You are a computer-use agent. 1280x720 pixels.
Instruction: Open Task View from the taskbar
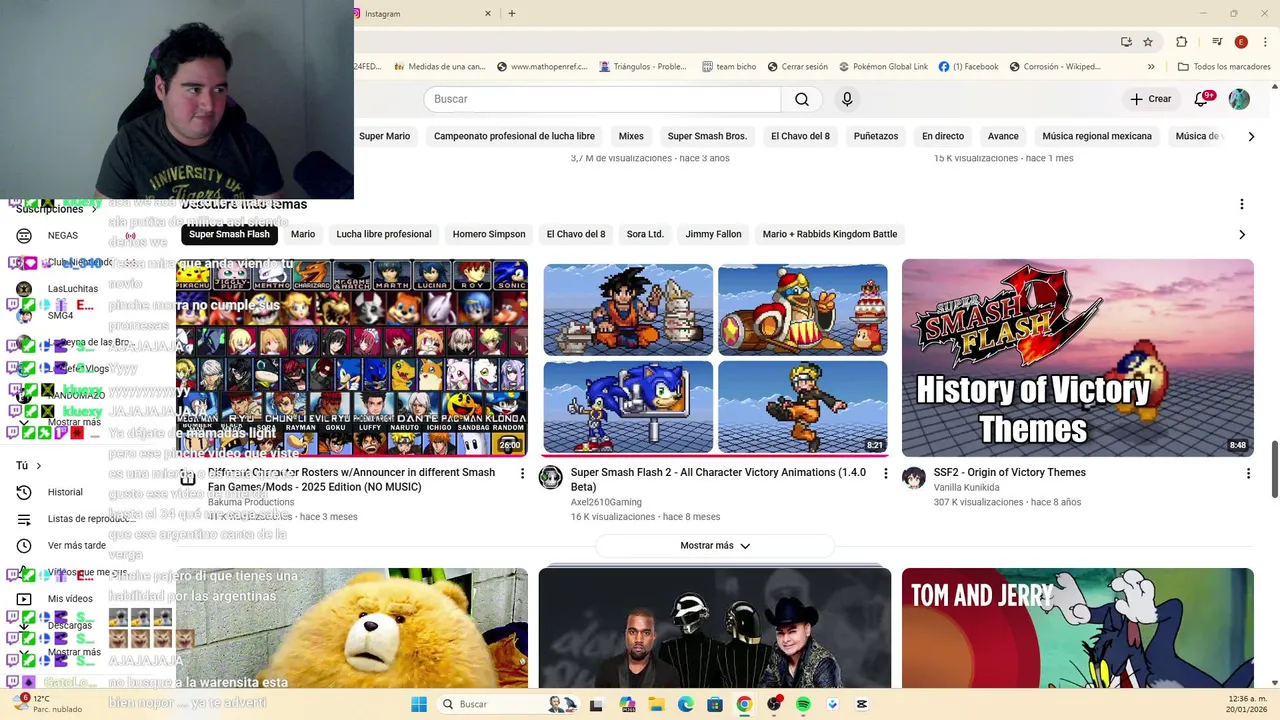click(x=596, y=704)
